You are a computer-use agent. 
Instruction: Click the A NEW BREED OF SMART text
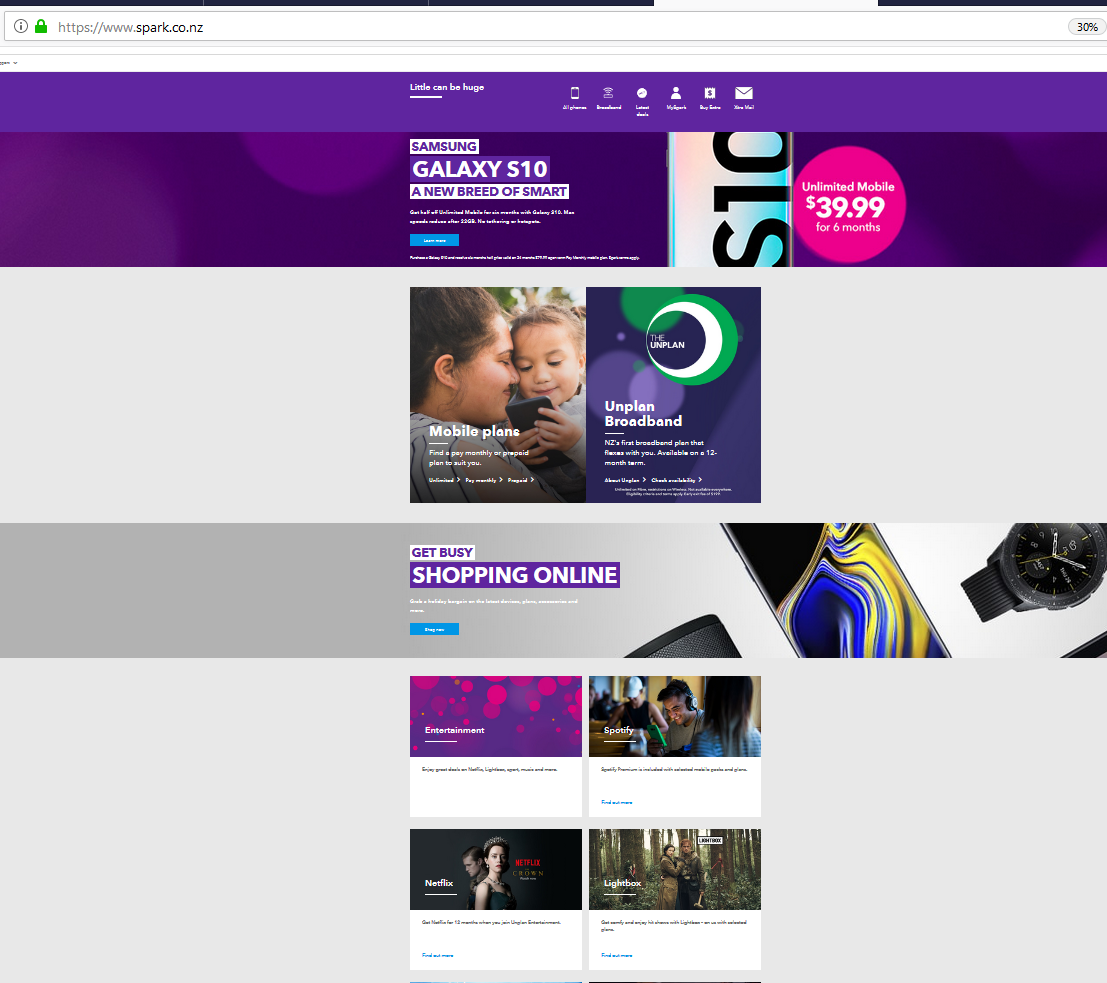(489, 191)
